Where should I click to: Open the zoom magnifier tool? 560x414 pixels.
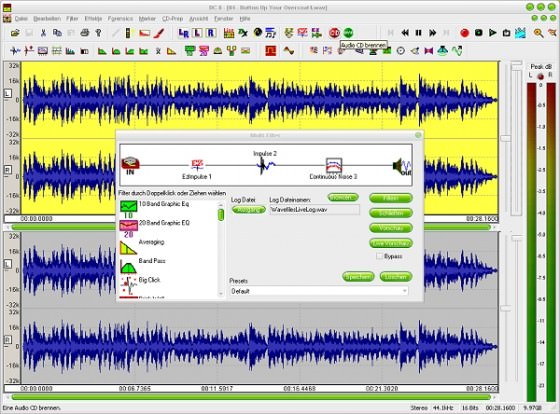(x=538, y=33)
